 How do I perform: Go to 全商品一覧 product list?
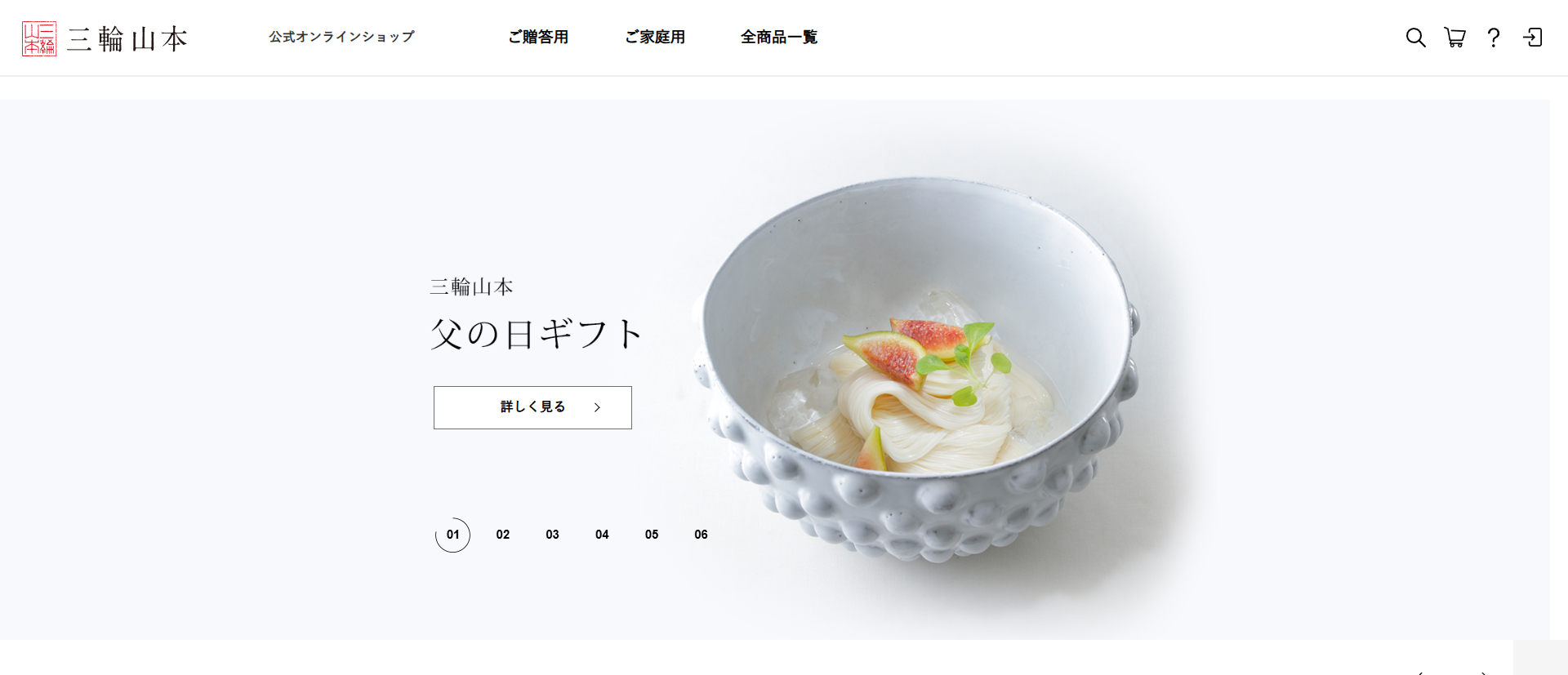pos(779,38)
